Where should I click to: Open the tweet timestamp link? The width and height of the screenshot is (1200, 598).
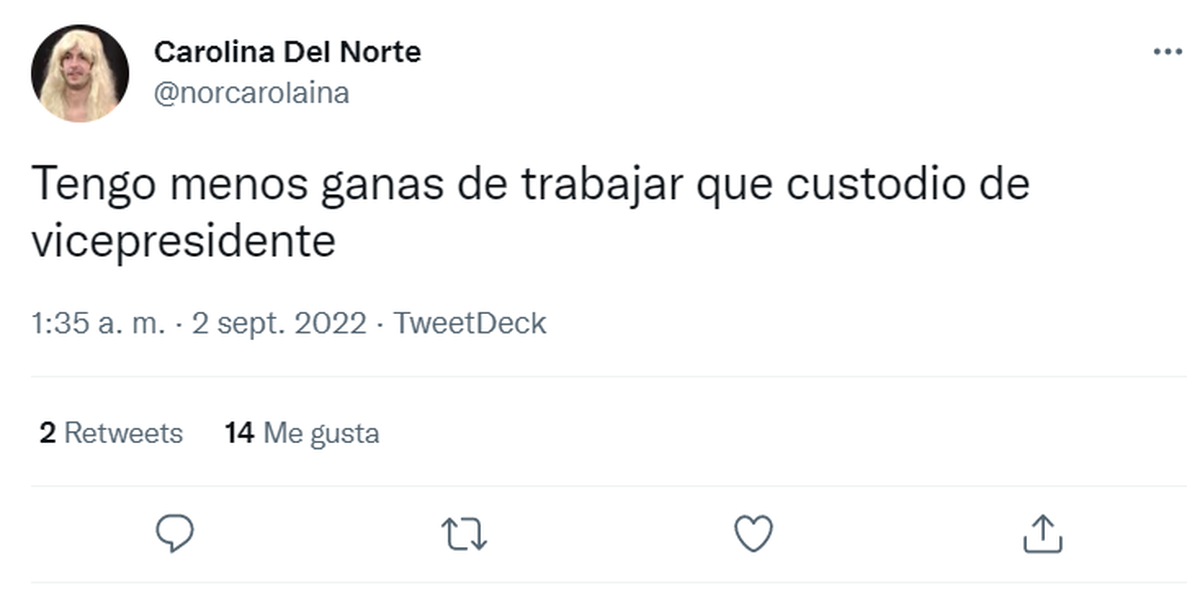pos(197,323)
